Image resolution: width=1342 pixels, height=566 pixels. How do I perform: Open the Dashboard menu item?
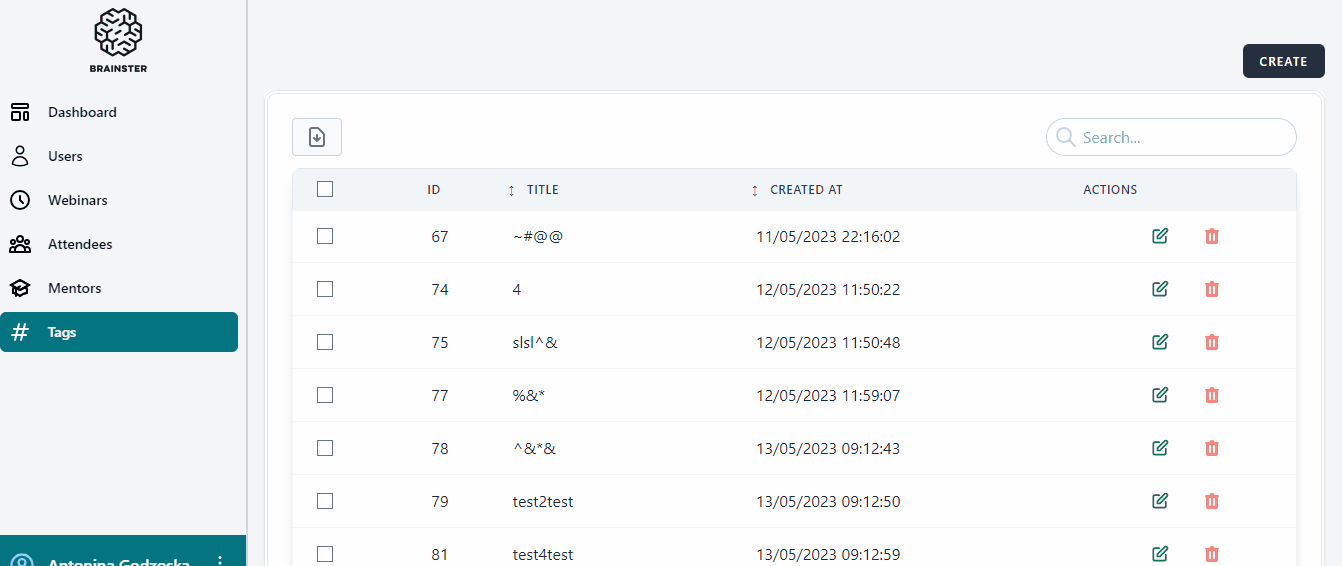(x=82, y=112)
